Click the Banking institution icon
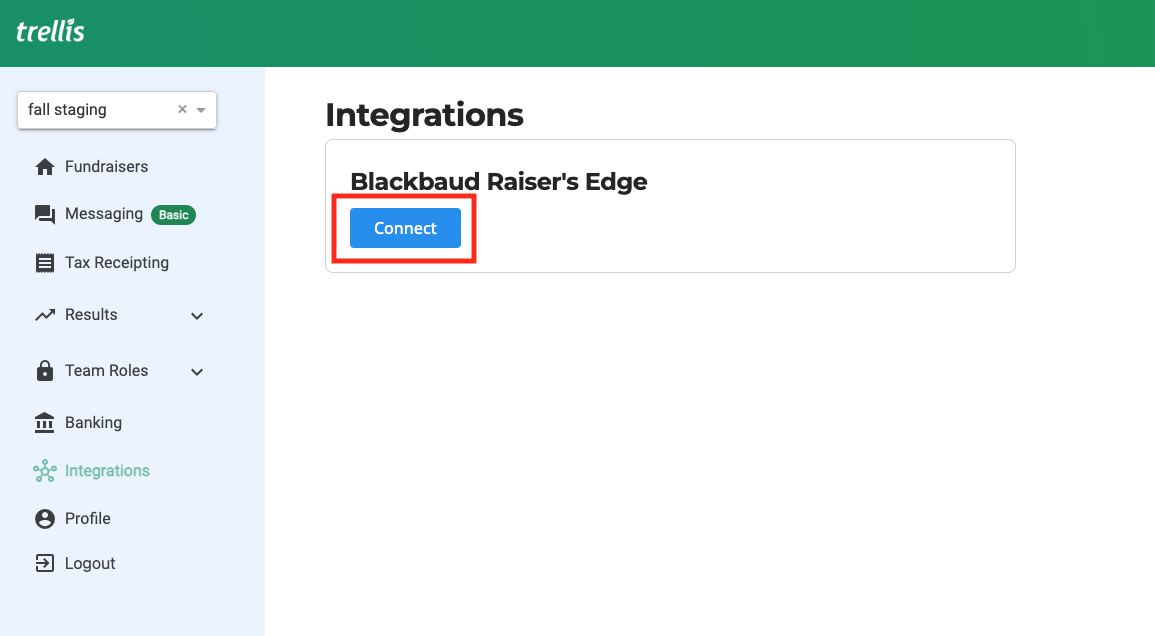 point(46,422)
